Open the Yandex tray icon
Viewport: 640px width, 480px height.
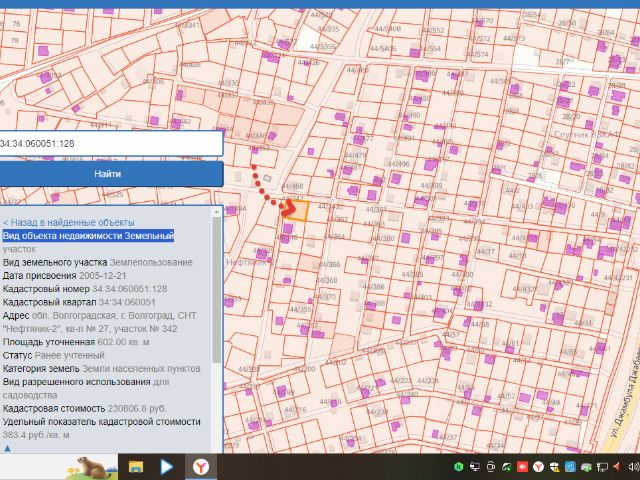coord(539,466)
